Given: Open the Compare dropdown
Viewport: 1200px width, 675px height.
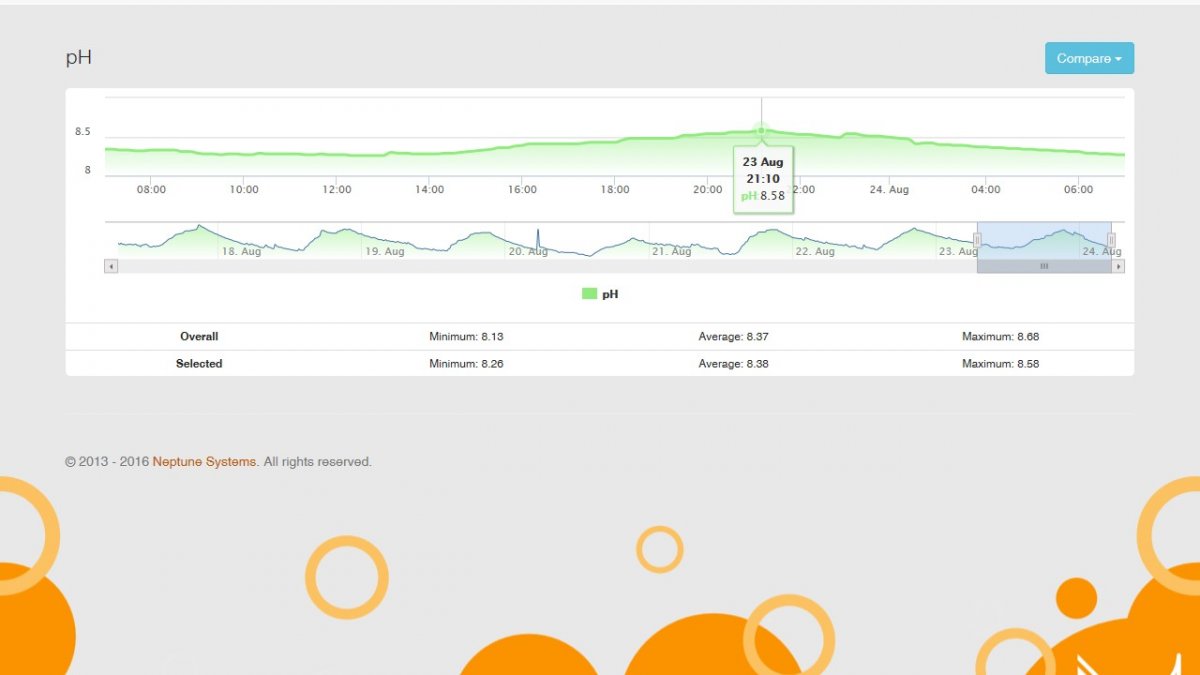Looking at the screenshot, I should (1089, 58).
